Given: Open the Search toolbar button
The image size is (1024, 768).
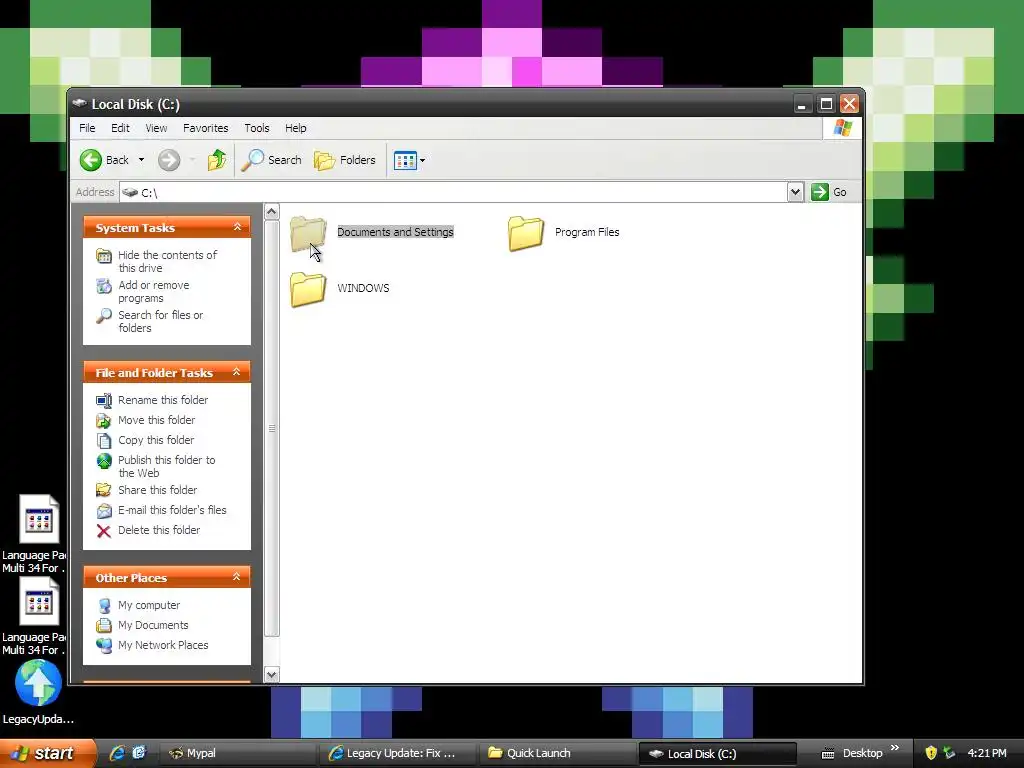Looking at the screenshot, I should 271,160.
